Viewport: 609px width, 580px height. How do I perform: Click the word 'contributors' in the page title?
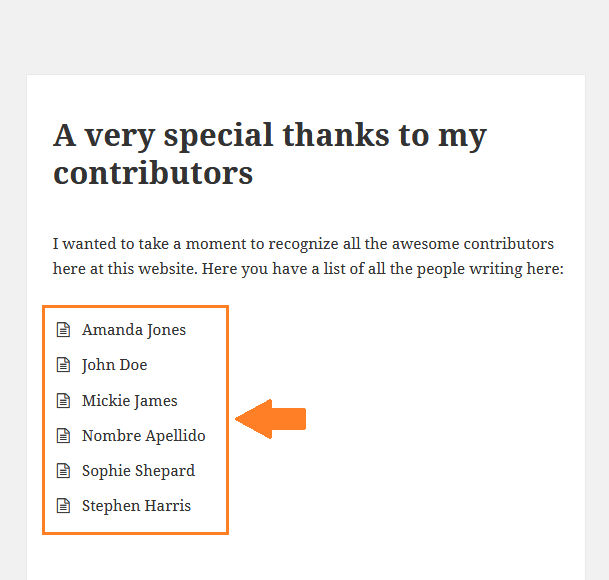click(x=153, y=173)
